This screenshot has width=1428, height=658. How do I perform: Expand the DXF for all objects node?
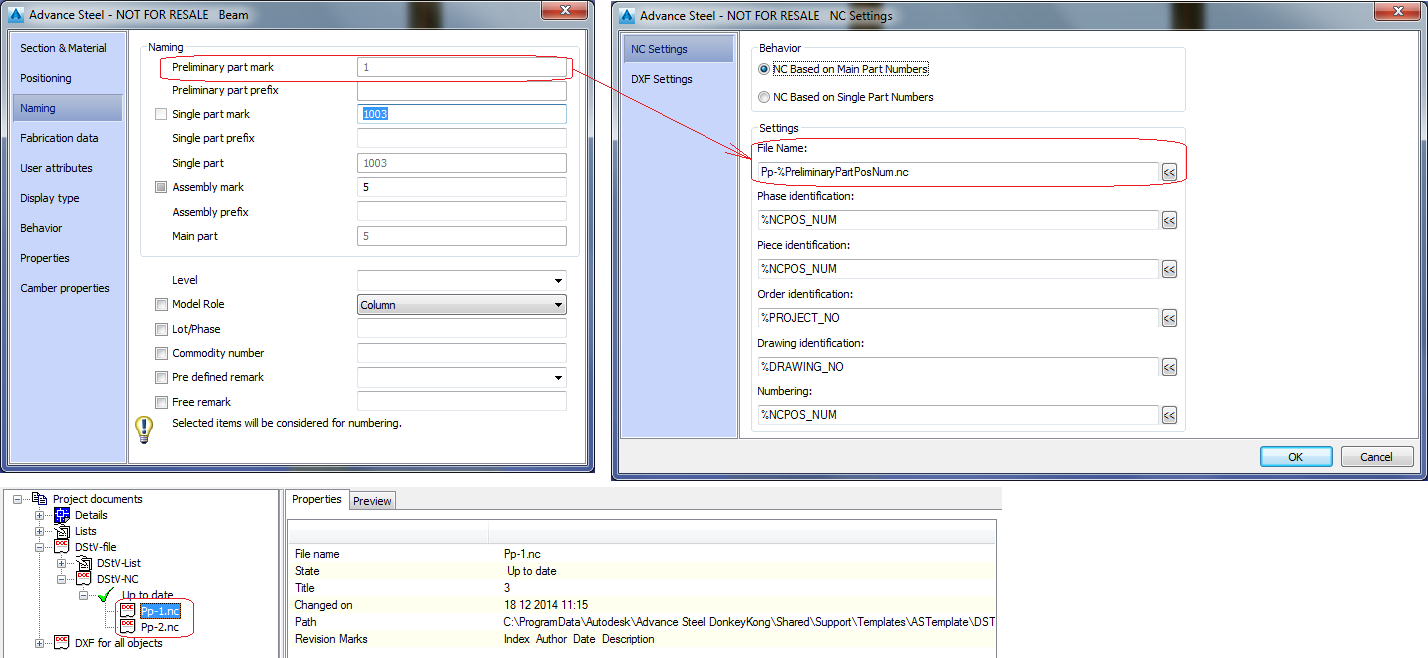[x=41, y=643]
